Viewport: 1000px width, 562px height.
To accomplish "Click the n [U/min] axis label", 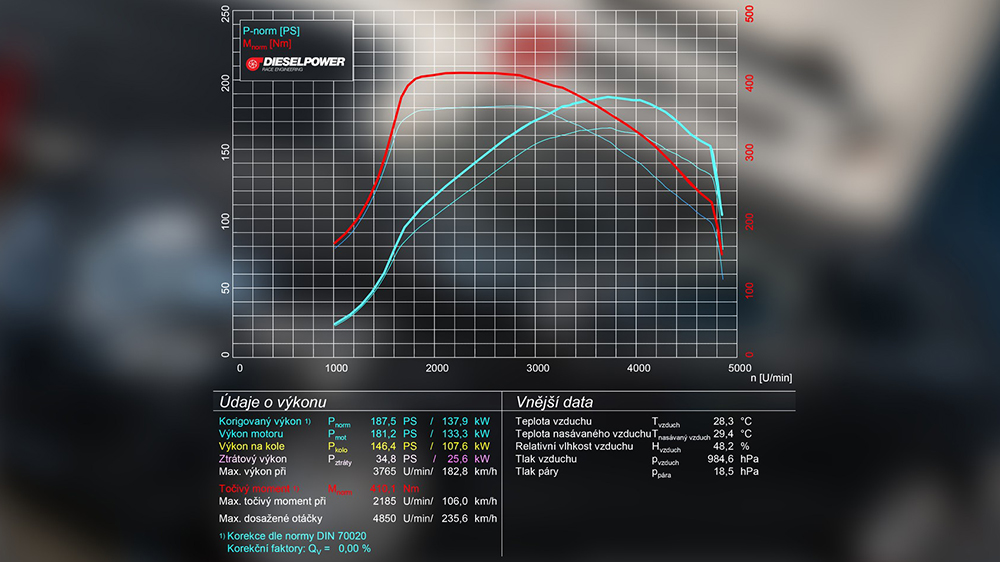I will point(771,378).
